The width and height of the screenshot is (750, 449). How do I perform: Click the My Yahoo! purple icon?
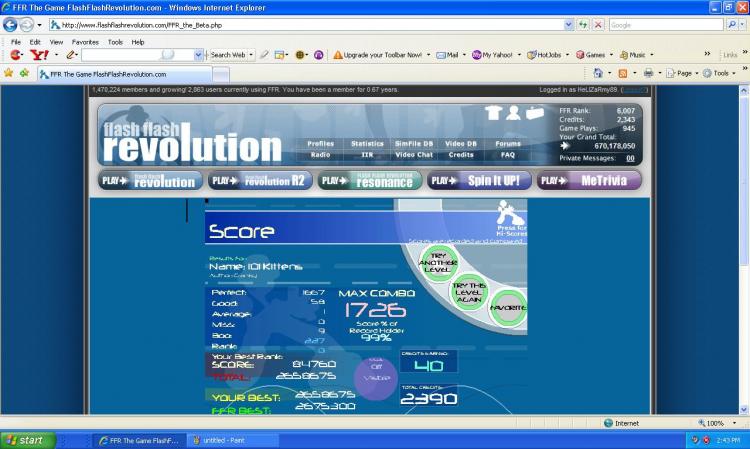[476, 55]
